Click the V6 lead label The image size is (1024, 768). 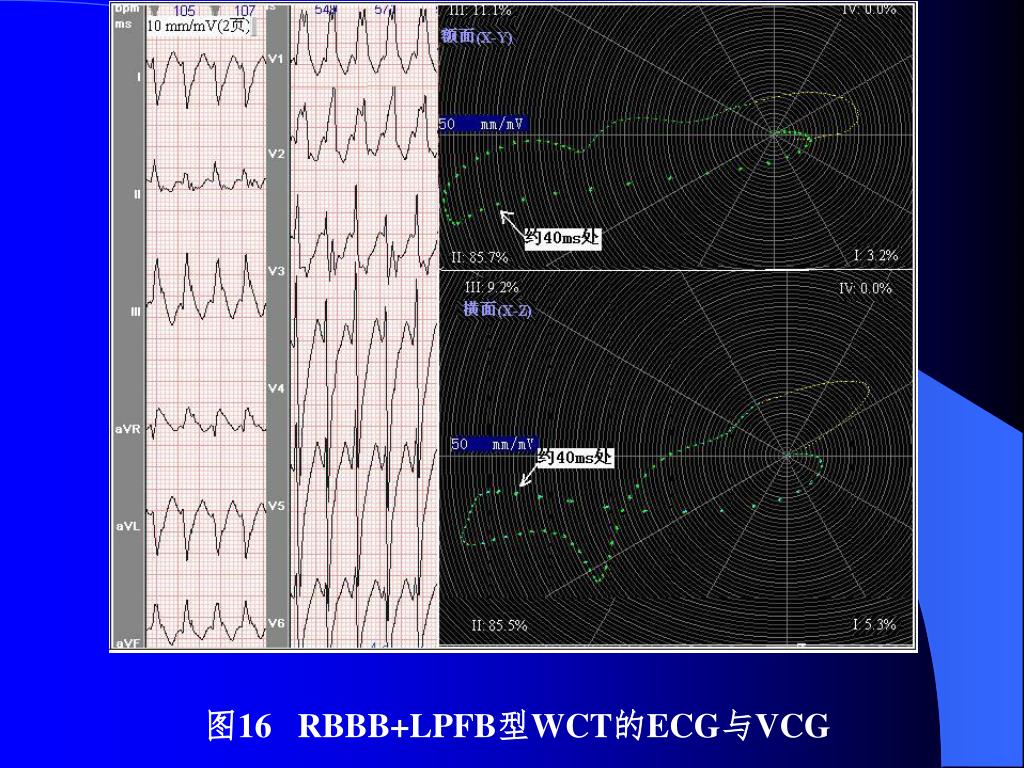277,624
